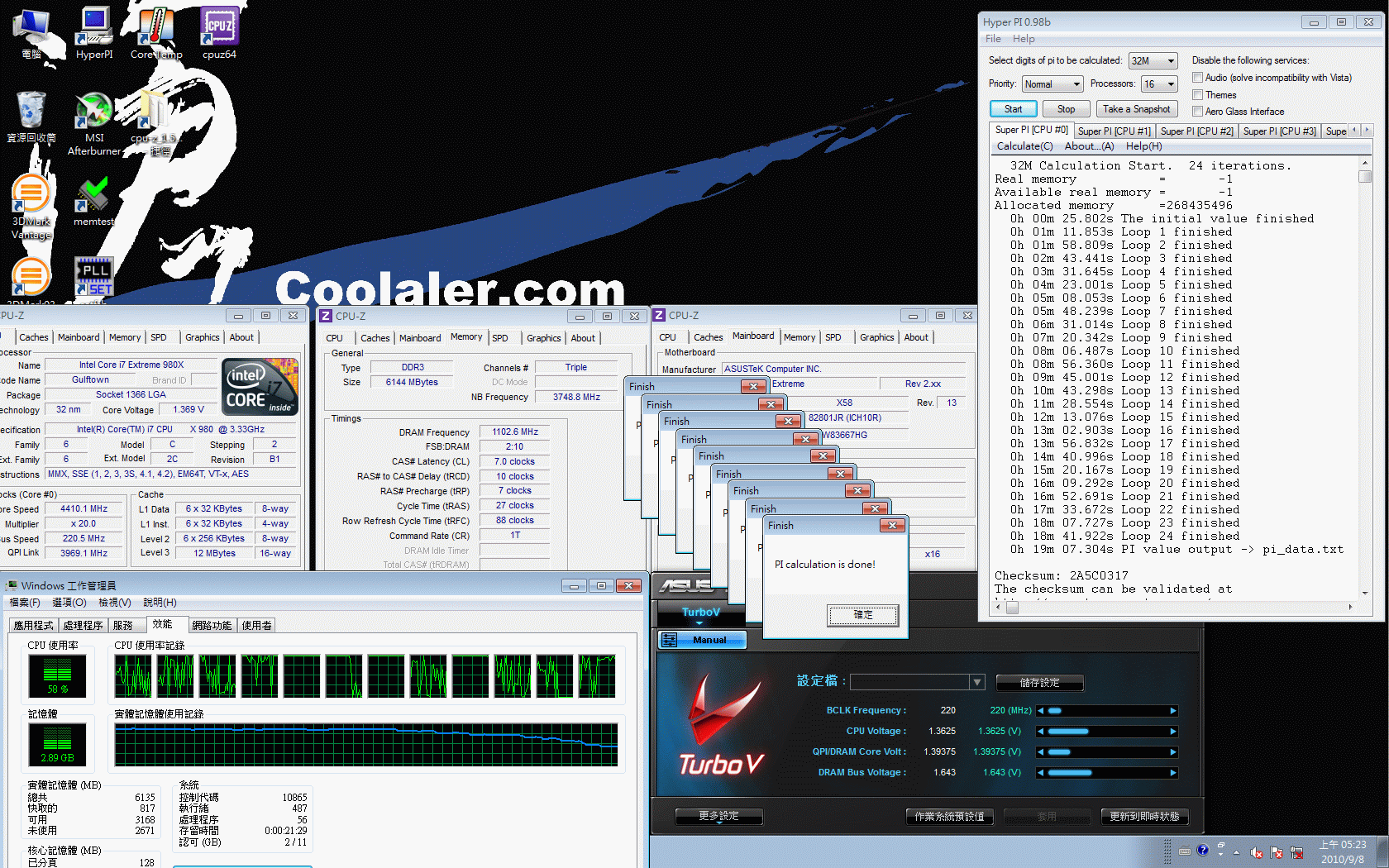Open the Processors 16 dropdown
Viewport: 1389px width, 868px height.
coord(1159,84)
